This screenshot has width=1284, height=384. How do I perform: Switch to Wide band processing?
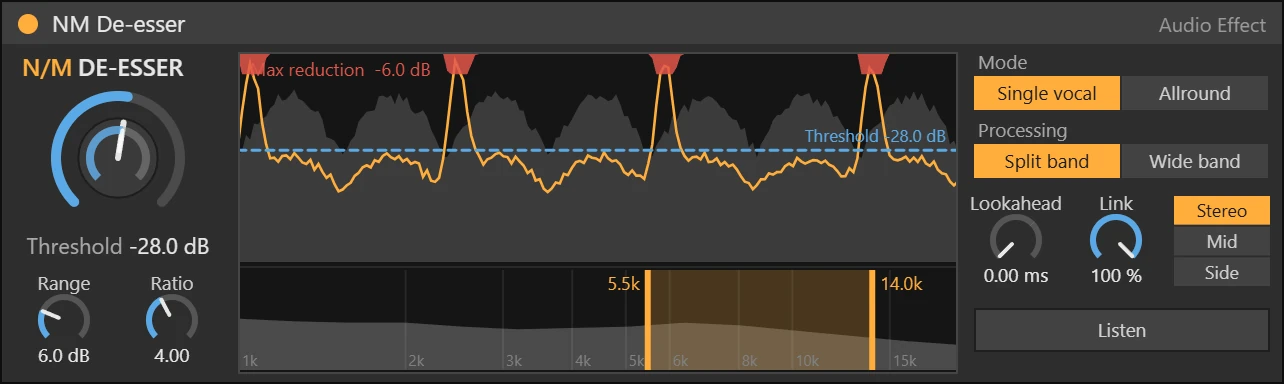coord(1195,161)
